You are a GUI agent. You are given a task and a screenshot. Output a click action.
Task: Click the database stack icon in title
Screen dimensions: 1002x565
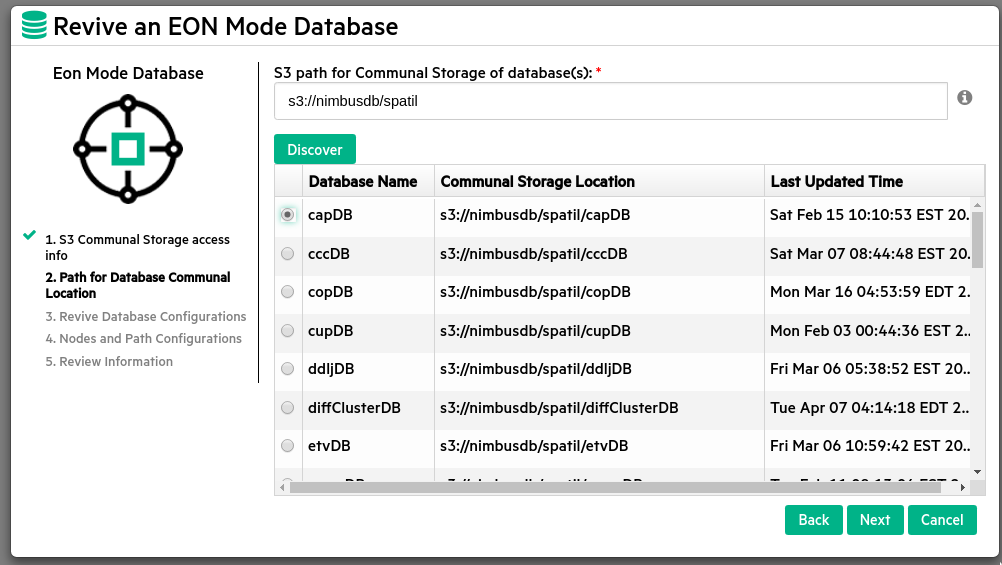pyautogui.click(x=34, y=26)
